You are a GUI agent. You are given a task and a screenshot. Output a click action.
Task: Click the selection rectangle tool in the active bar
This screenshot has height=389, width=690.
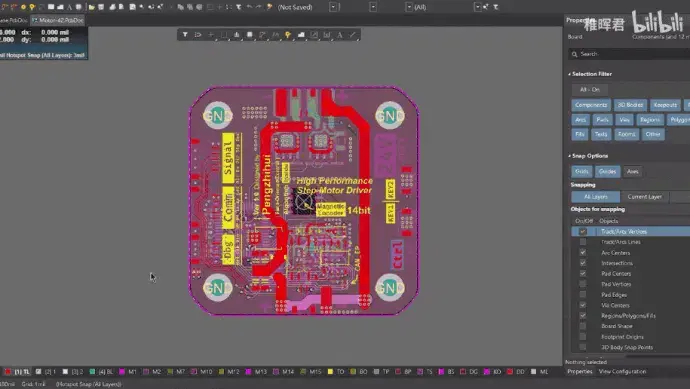(224, 34)
